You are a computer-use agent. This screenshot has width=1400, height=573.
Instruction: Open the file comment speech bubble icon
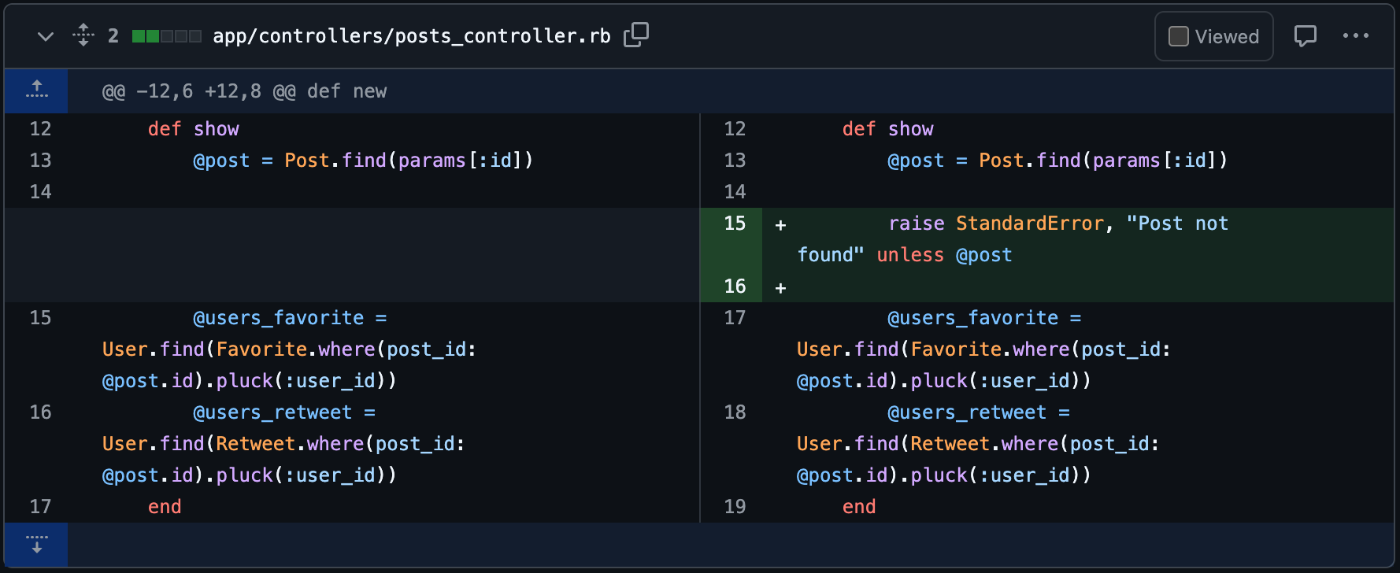click(x=1305, y=36)
